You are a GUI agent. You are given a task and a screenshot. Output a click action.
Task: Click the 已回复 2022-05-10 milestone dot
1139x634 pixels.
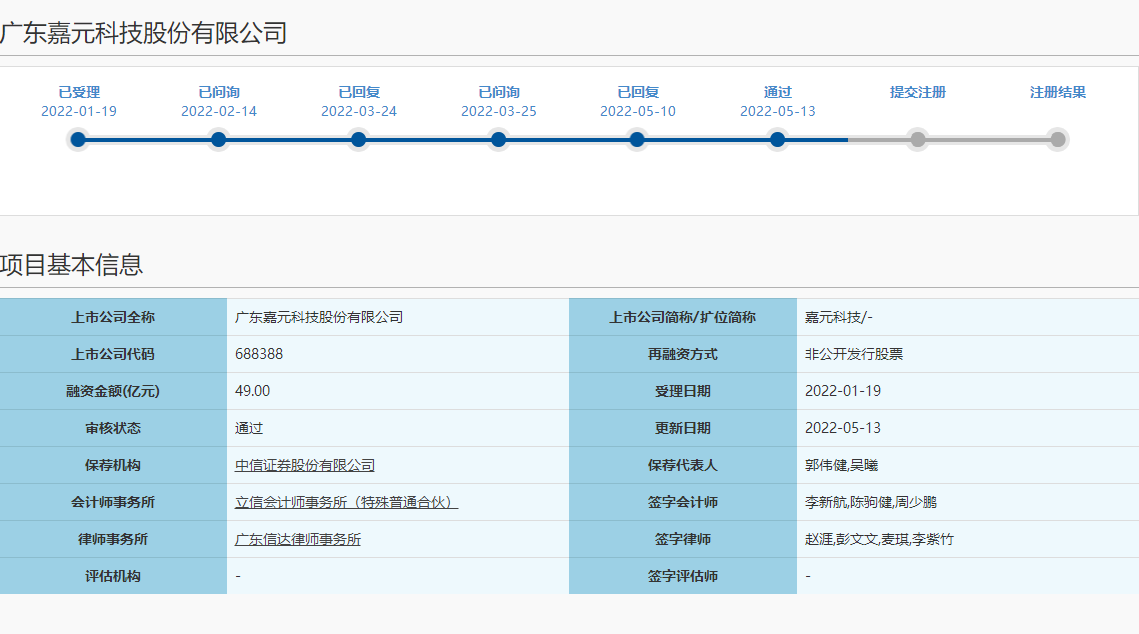pos(637,140)
